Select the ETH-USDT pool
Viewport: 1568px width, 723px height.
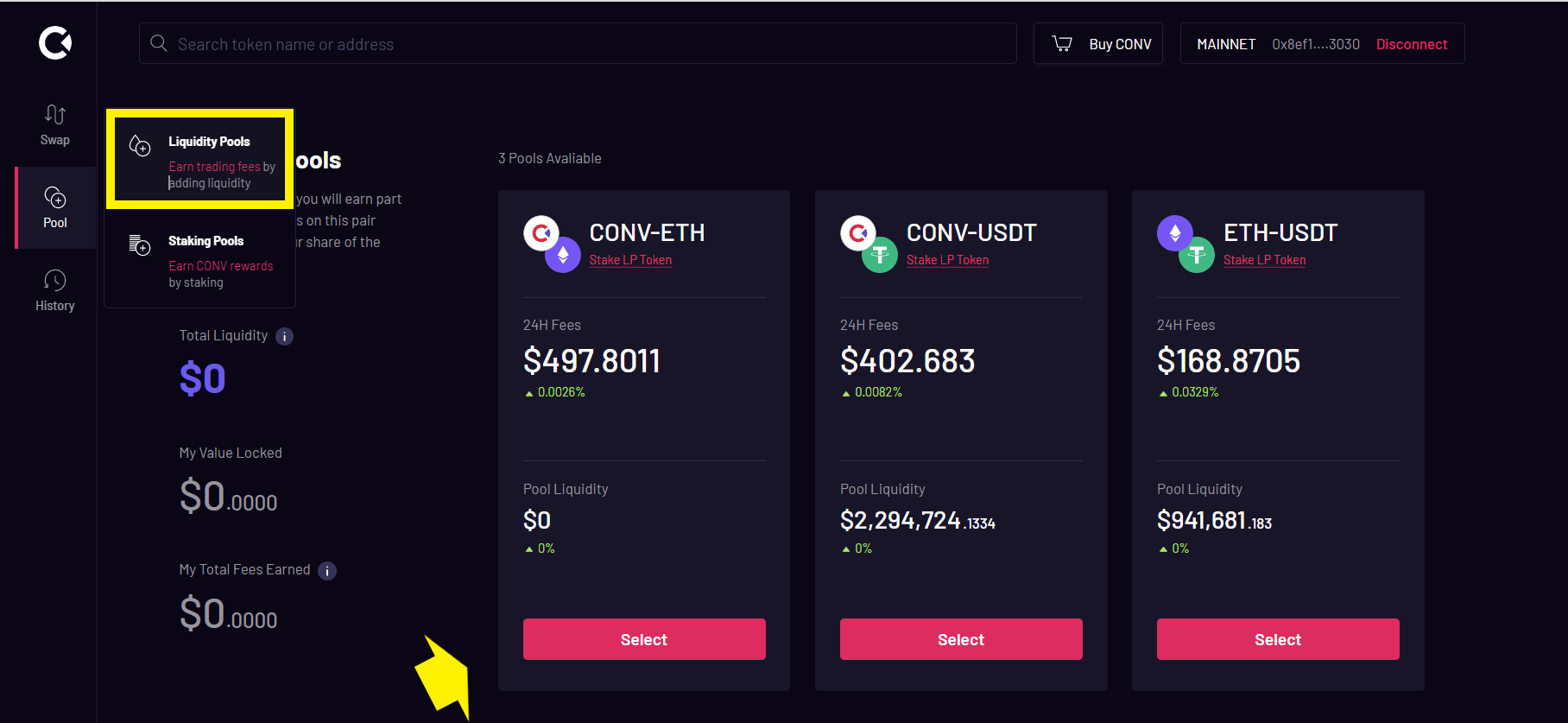coord(1278,639)
